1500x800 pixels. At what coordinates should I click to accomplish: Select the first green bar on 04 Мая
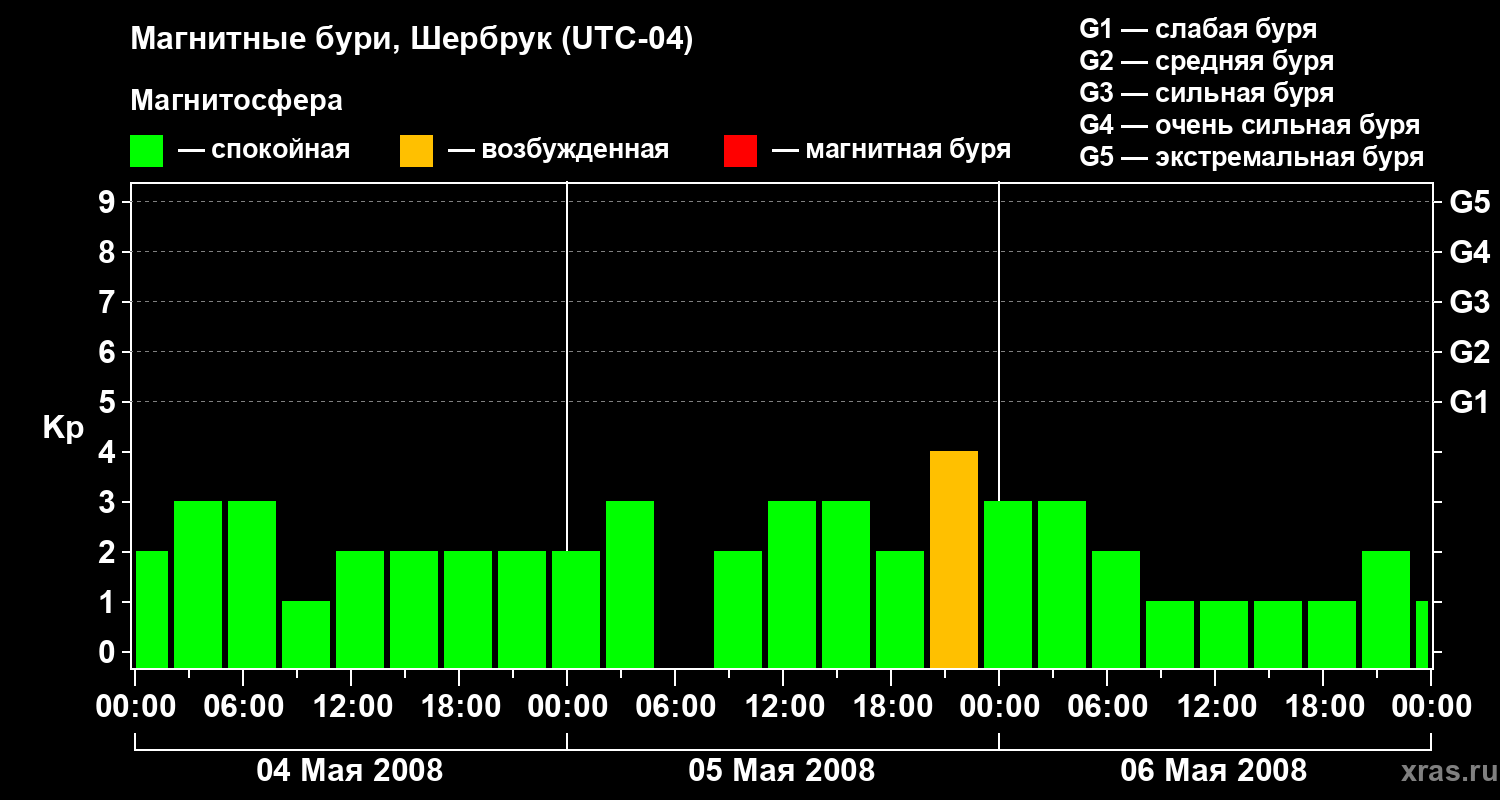pyautogui.click(x=152, y=610)
